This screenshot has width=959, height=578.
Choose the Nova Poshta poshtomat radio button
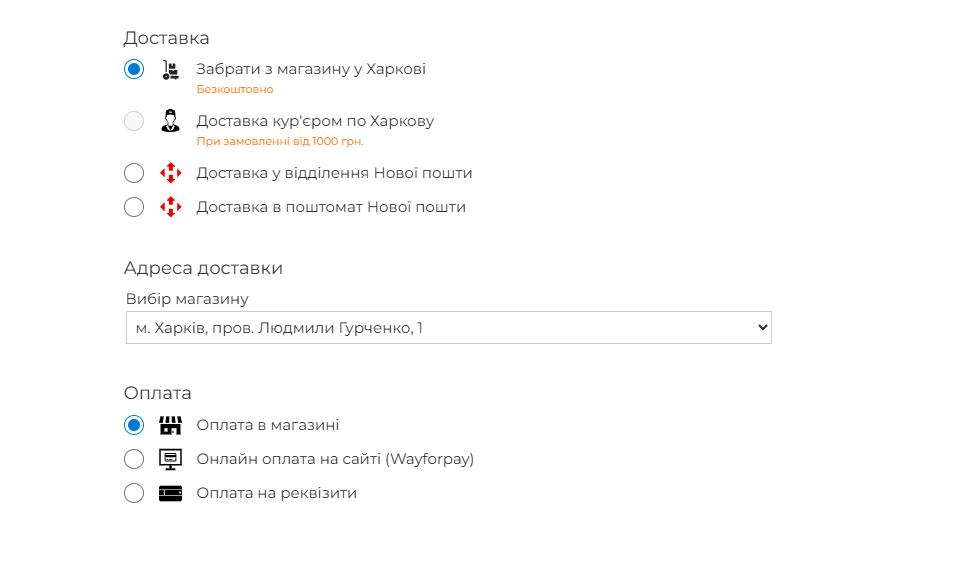point(134,207)
